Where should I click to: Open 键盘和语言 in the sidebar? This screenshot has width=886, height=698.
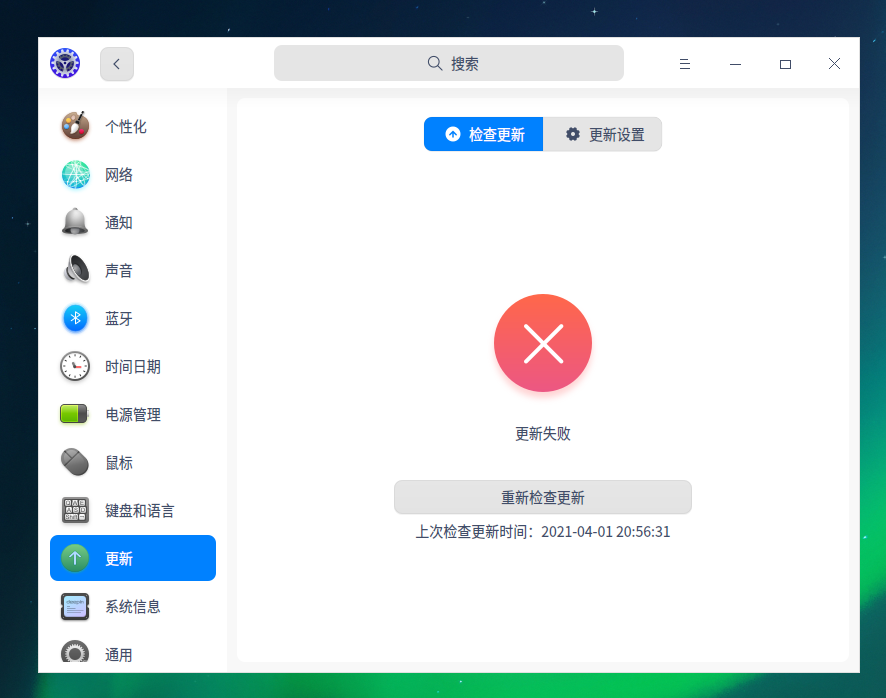click(133, 510)
